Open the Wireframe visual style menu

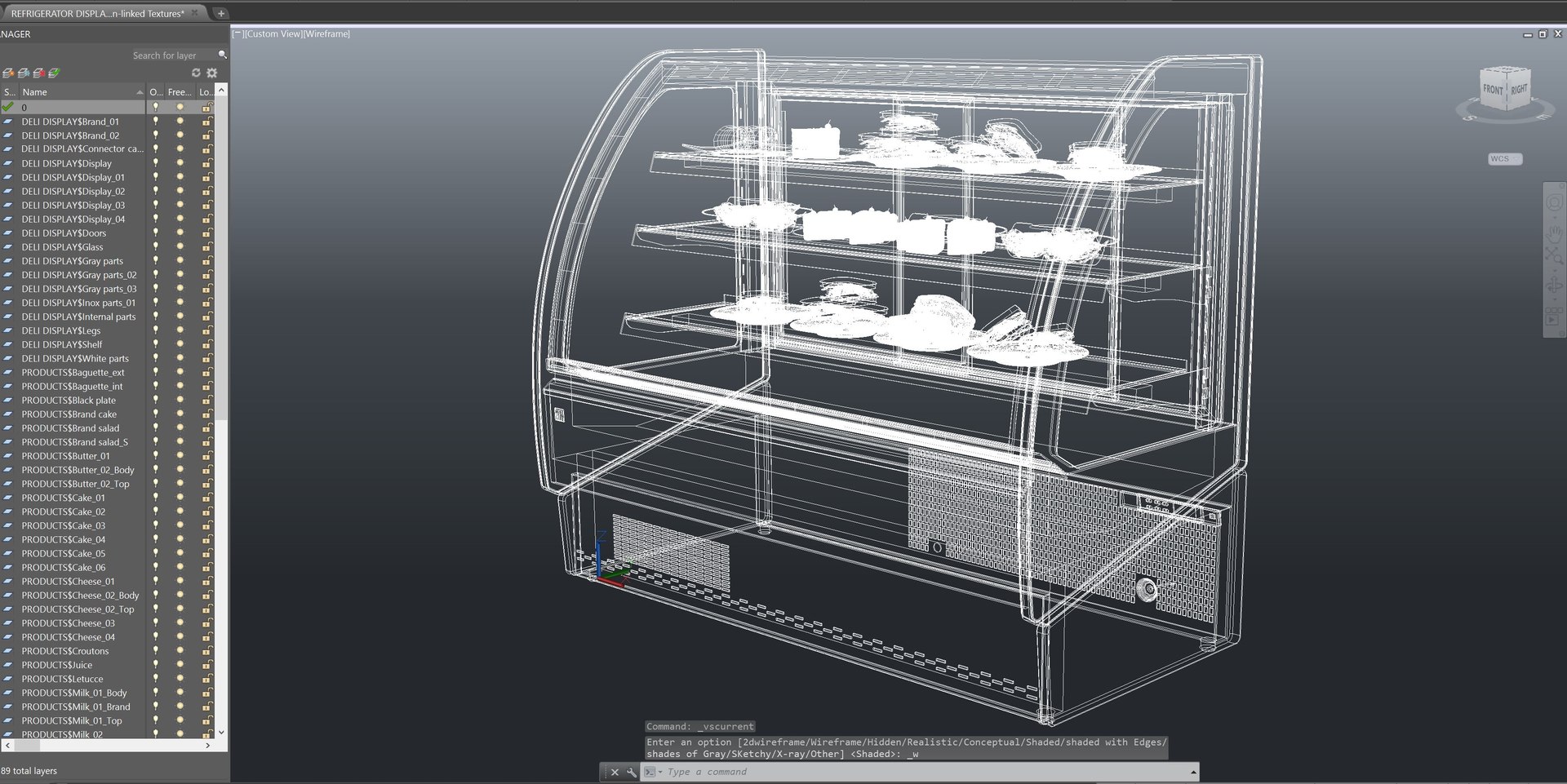coord(326,33)
